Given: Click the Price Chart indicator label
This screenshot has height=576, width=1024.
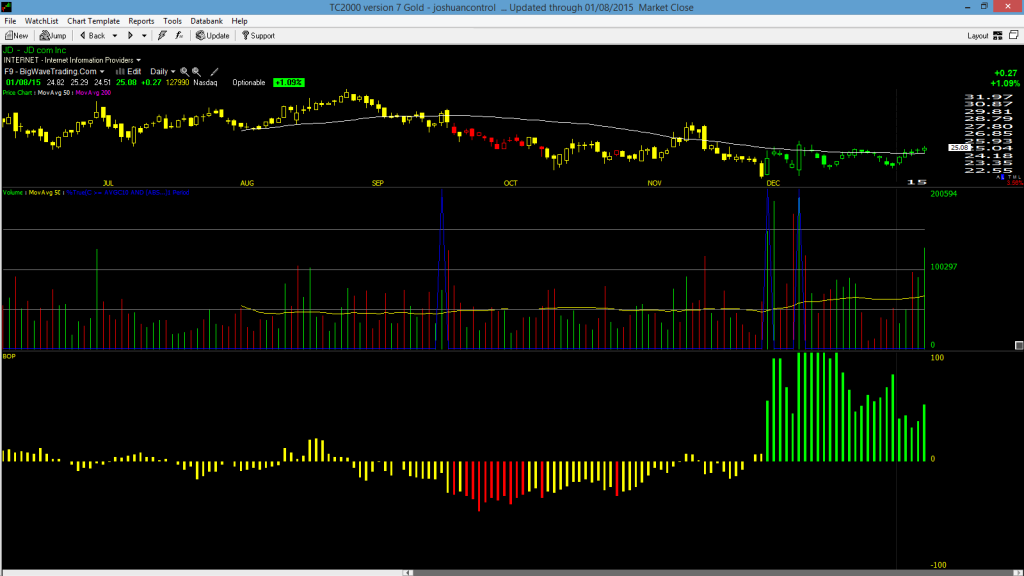Looking at the screenshot, I should [18, 93].
